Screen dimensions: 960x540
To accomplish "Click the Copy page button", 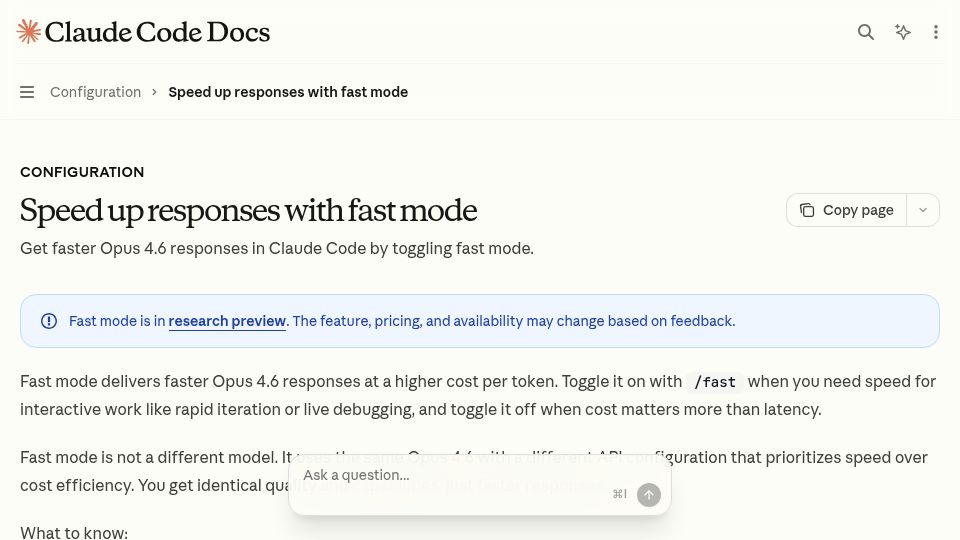I will (847, 210).
